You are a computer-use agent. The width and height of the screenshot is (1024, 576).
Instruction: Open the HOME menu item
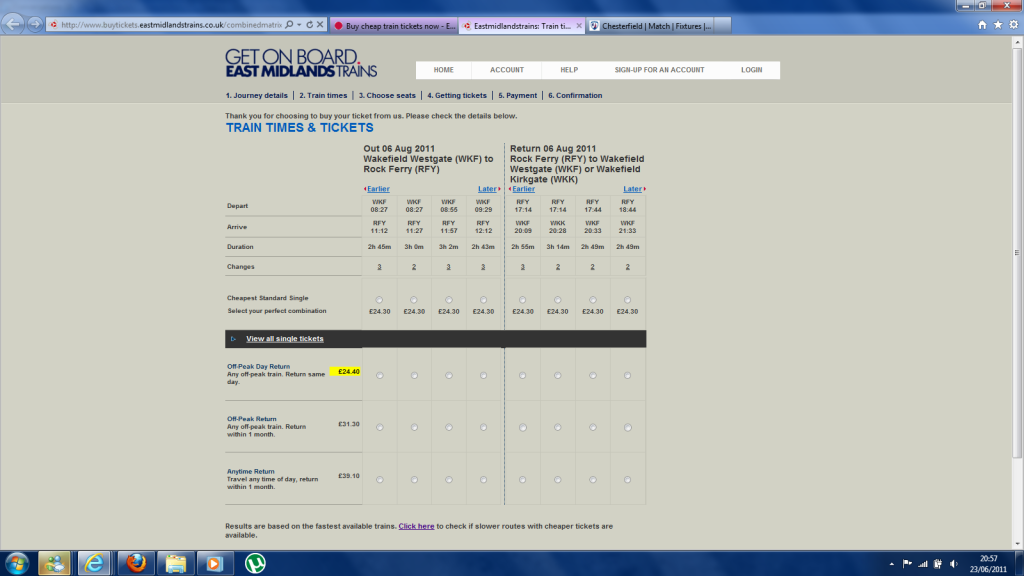coord(443,70)
